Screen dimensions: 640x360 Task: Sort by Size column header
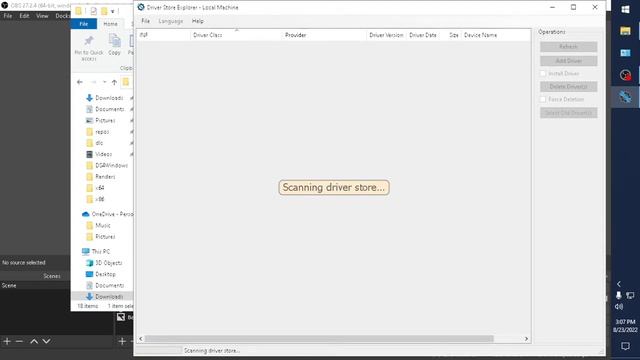[x=451, y=35]
